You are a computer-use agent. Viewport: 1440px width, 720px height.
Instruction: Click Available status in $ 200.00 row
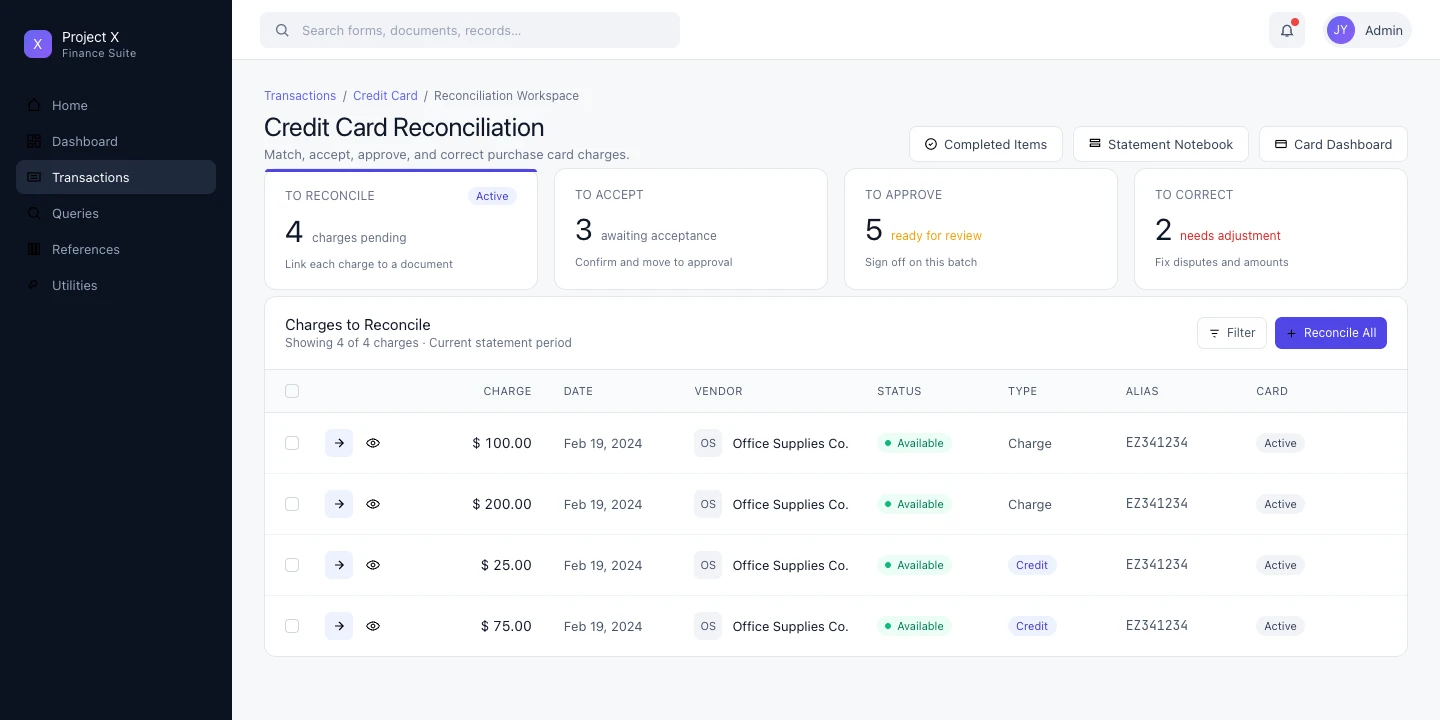coord(914,504)
